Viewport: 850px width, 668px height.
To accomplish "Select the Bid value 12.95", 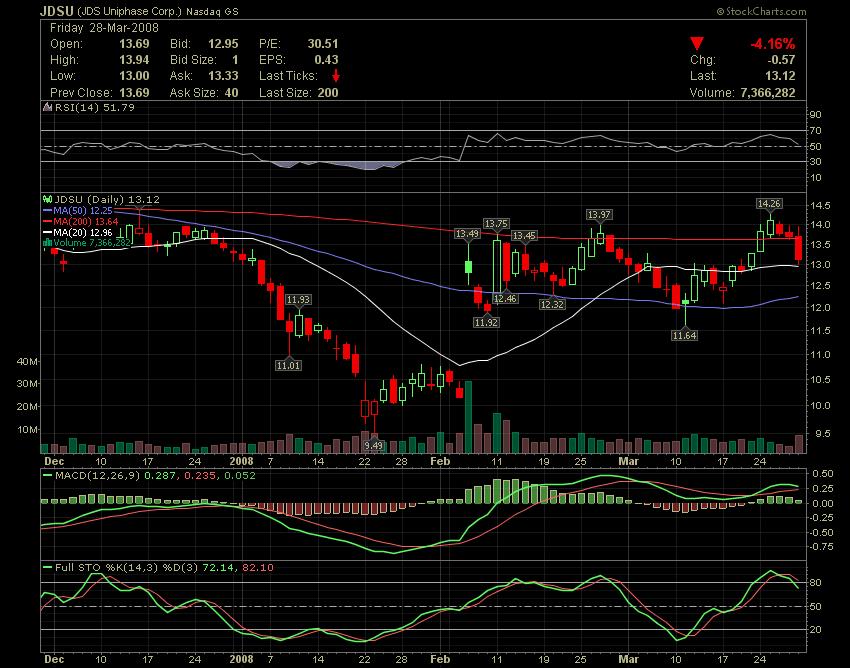I will 223,43.
